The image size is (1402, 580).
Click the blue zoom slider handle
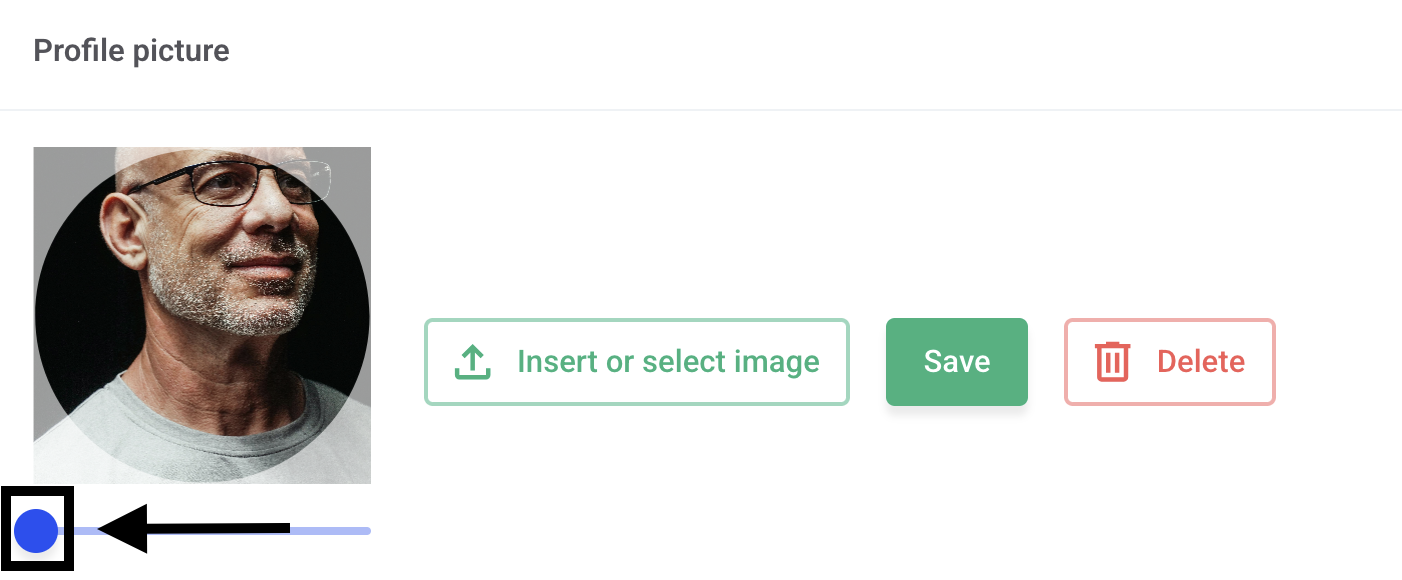pyautogui.click(x=36, y=530)
